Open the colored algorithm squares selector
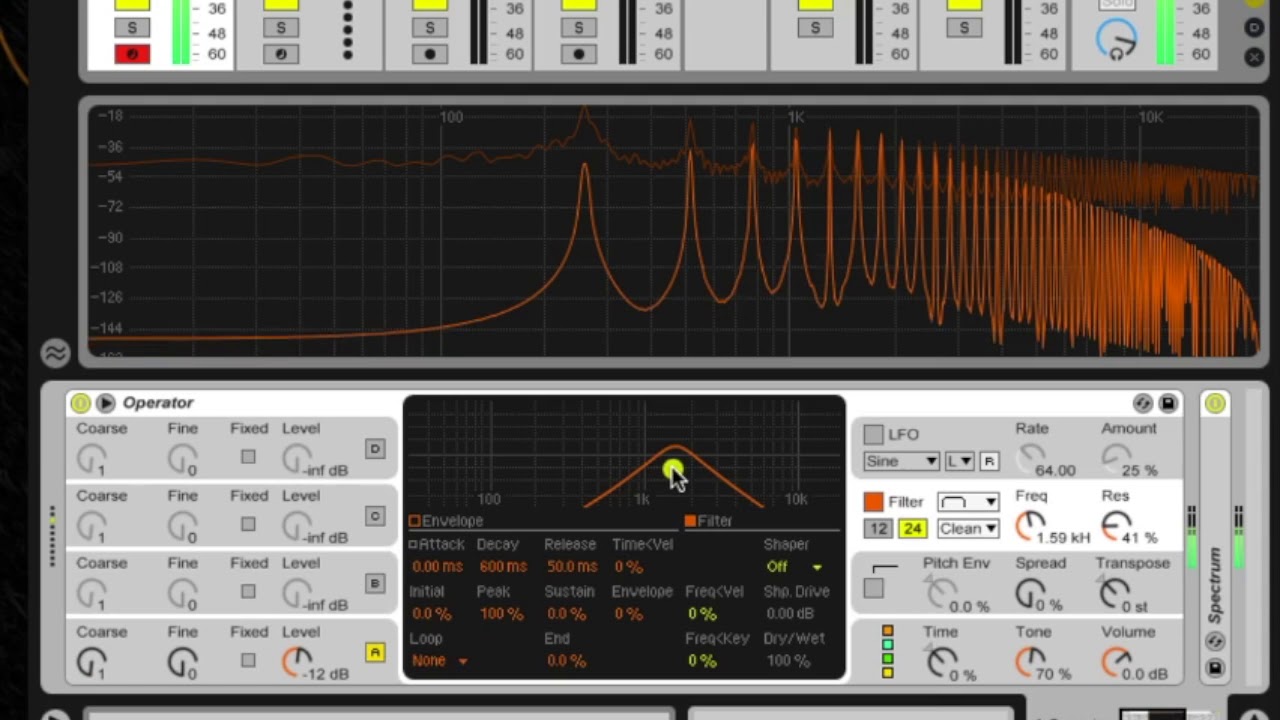The image size is (1280, 720). (x=887, y=651)
